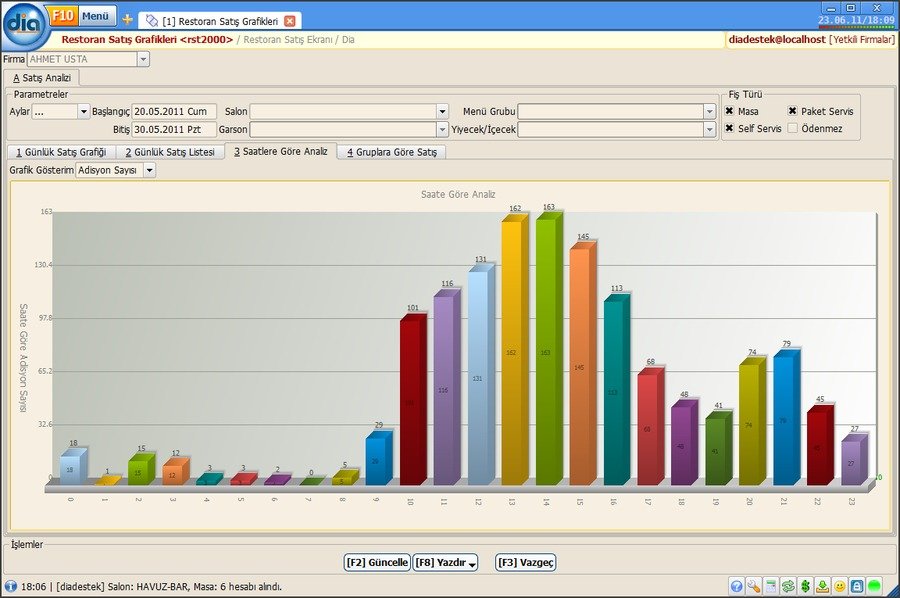Click the green connection status indicator
This screenshot has width=900, height=598.
click(x=874, y=586)
